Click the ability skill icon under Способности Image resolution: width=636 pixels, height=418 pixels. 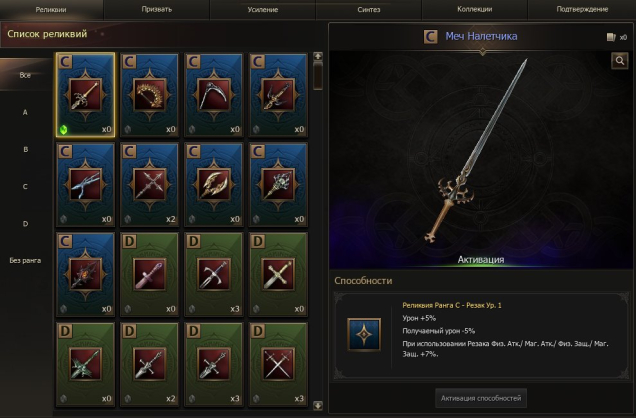tap(364, 334)
